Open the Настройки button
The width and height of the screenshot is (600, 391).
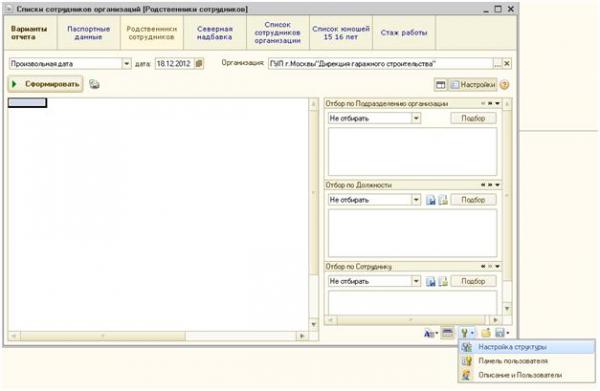click(x=473, y=85)
